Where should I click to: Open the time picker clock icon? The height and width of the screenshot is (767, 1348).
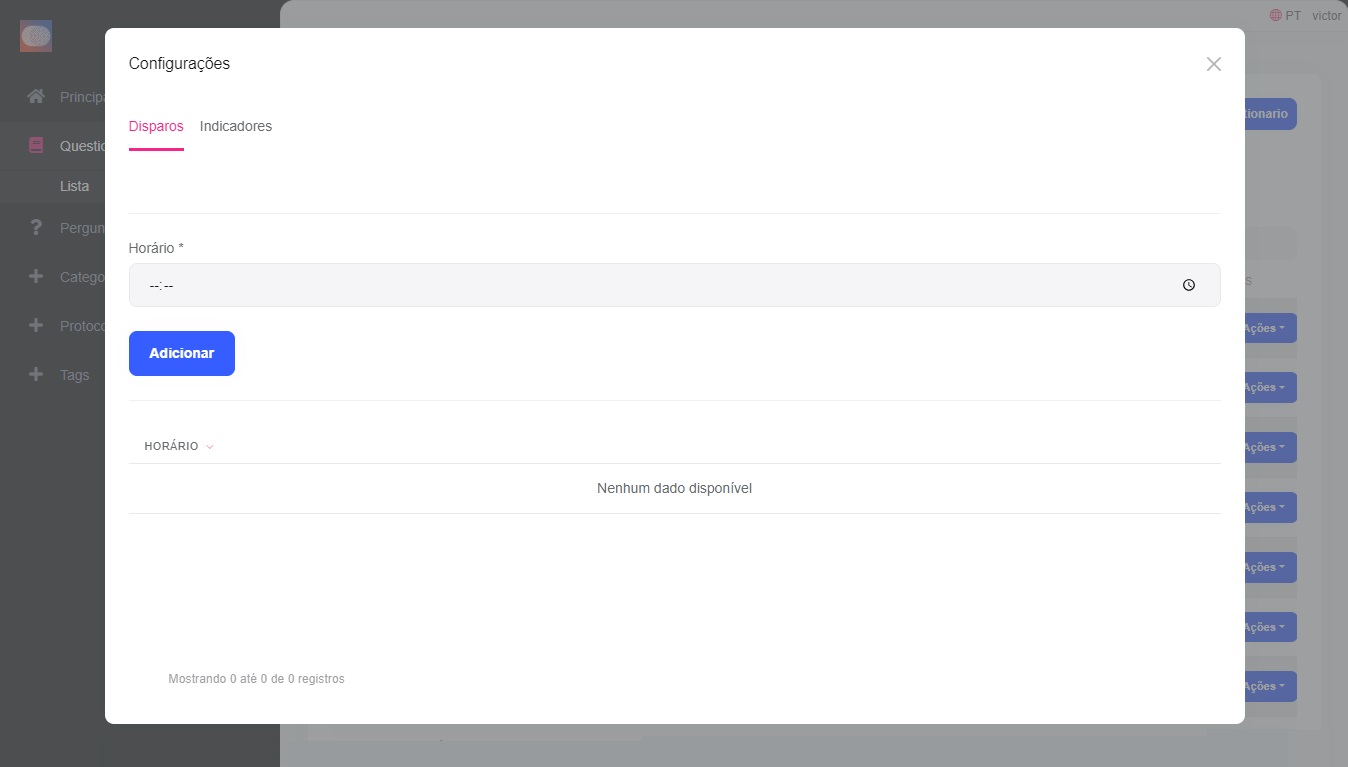pos(1188,285)
